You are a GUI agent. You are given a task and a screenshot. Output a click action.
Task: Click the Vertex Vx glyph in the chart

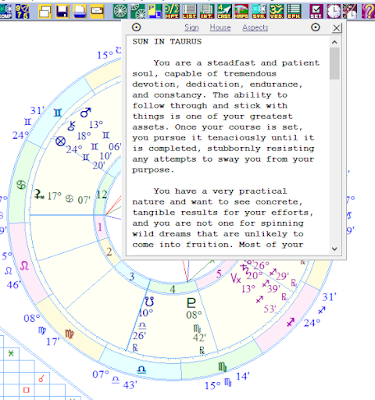(x=236, y=278)
